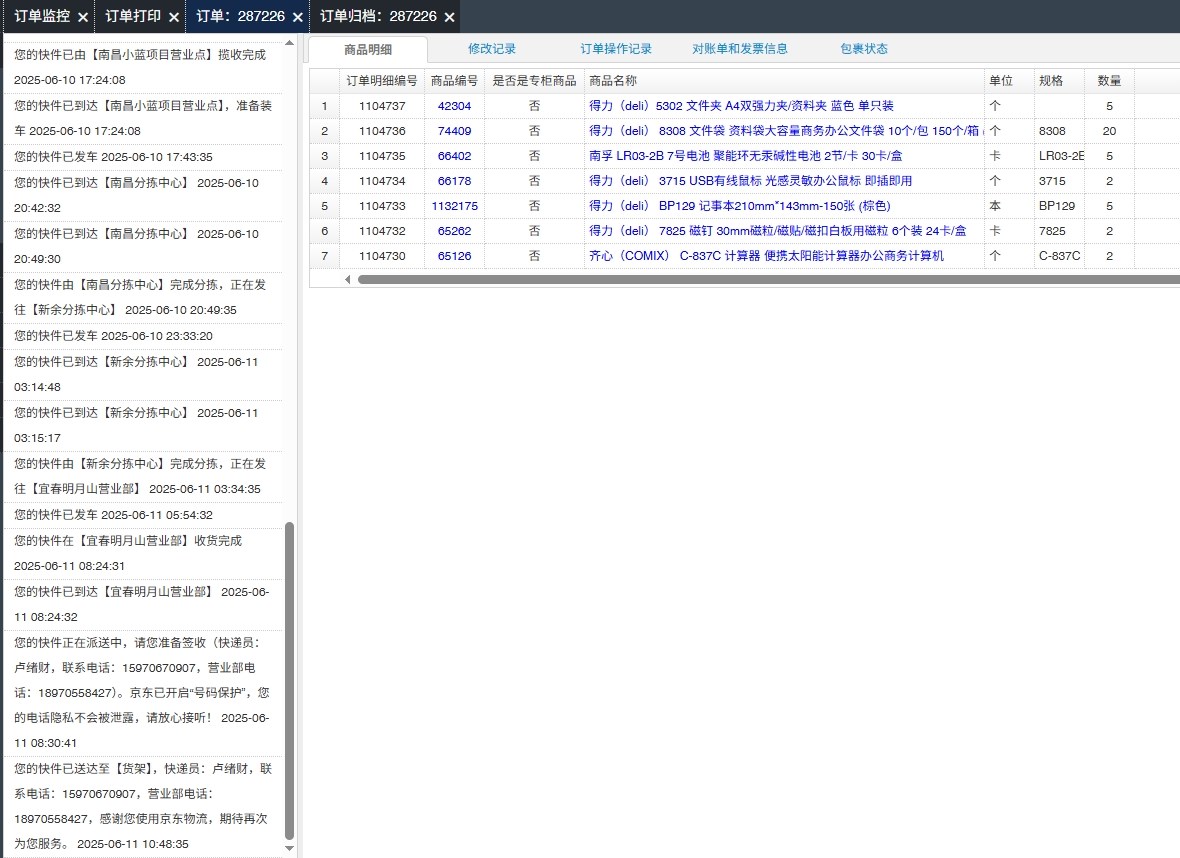Open product number 74409 link
Image resolution: width=1180 pixels, height=858 pixels.
[455, 131]
